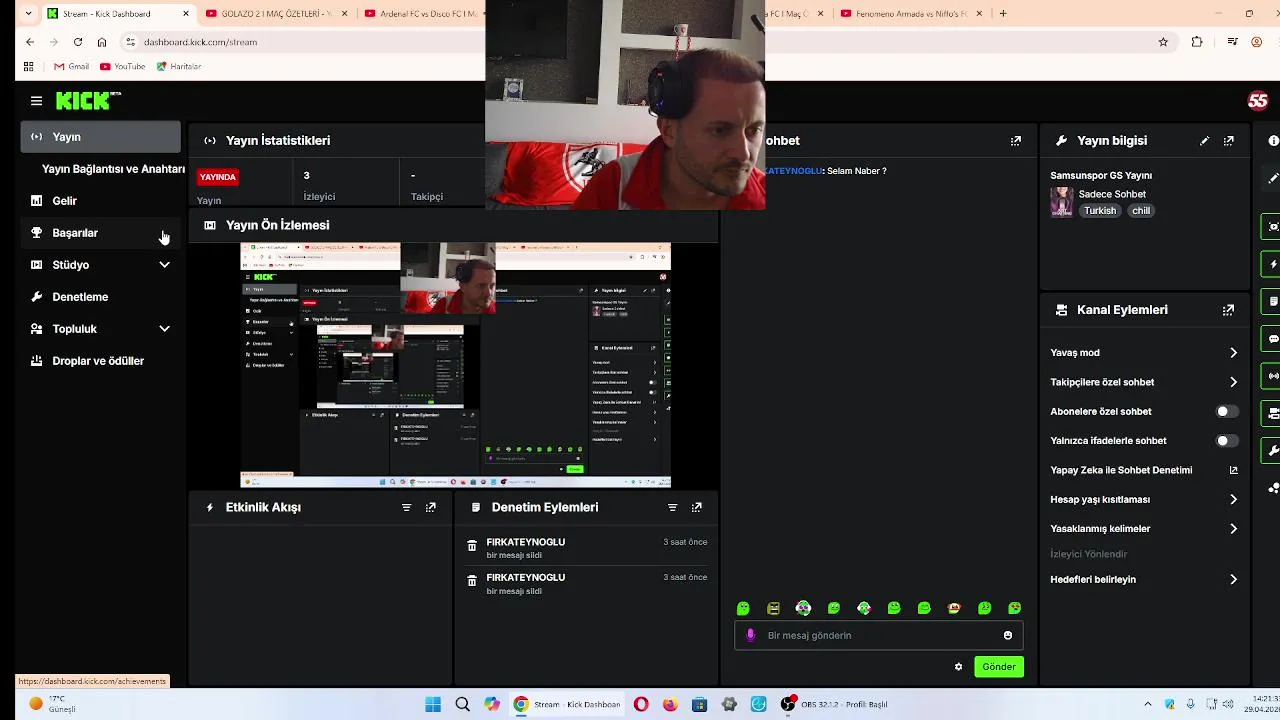
Task: Toggle Abonelere özel sohbet switch
Action: [x=1227, y=411]
